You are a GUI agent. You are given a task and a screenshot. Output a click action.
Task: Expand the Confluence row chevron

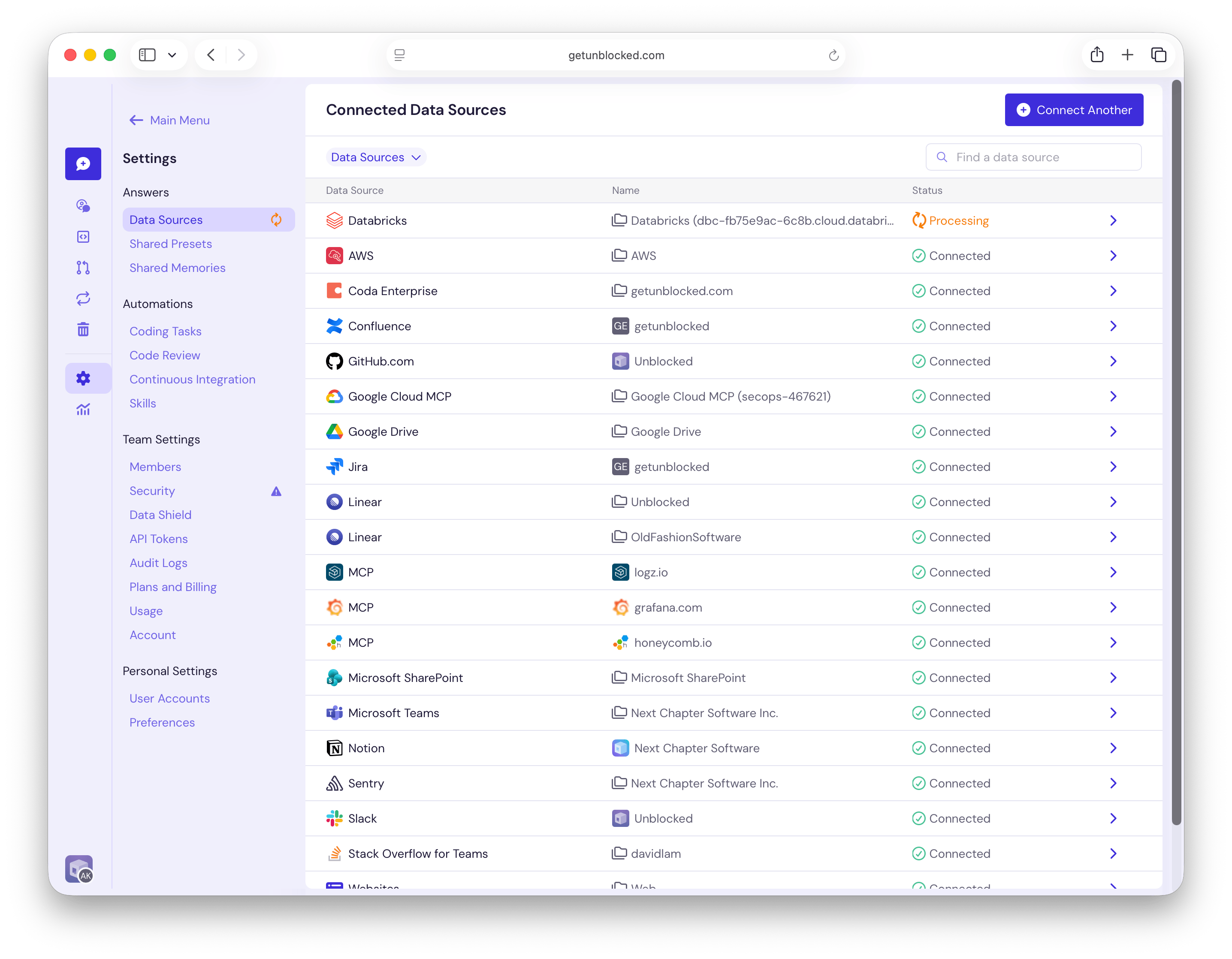coord(1113,326)
